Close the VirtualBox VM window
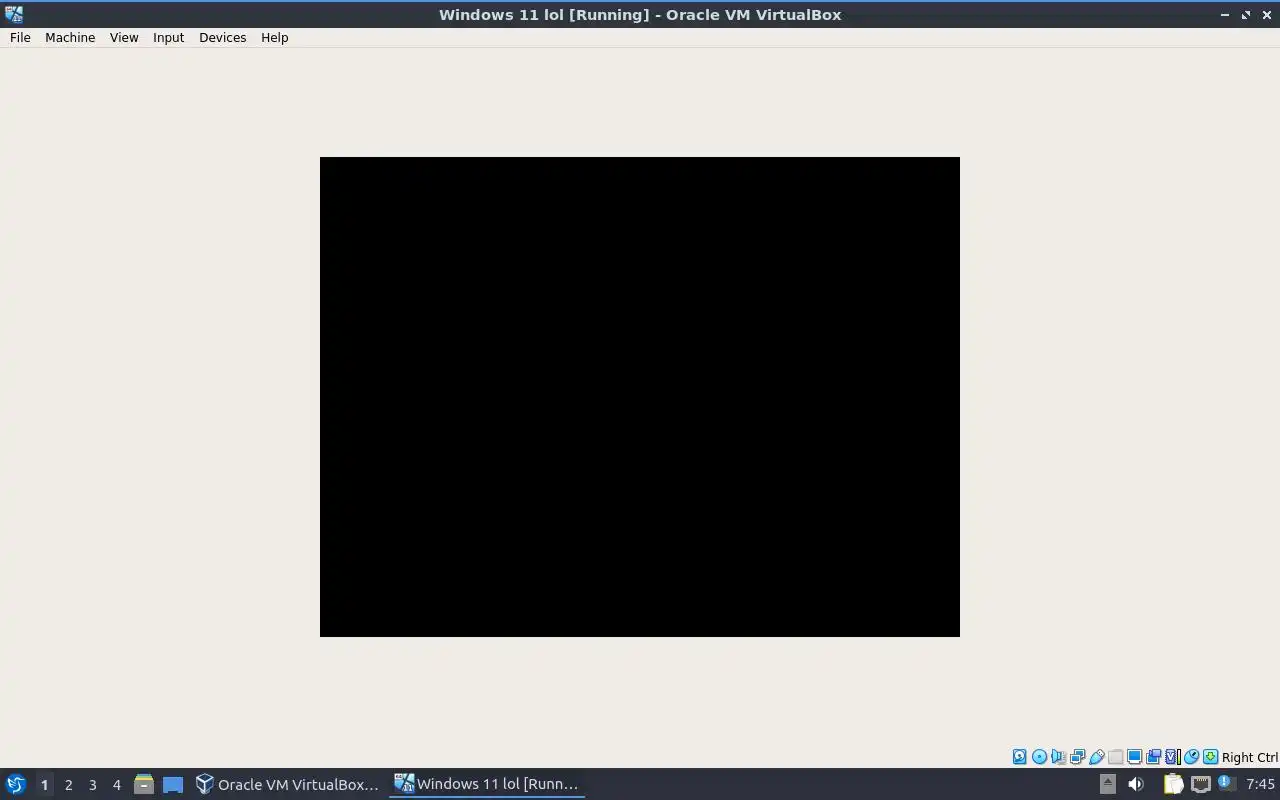Viewport: 1280px width, 800px height. (x=1267, y=15)
